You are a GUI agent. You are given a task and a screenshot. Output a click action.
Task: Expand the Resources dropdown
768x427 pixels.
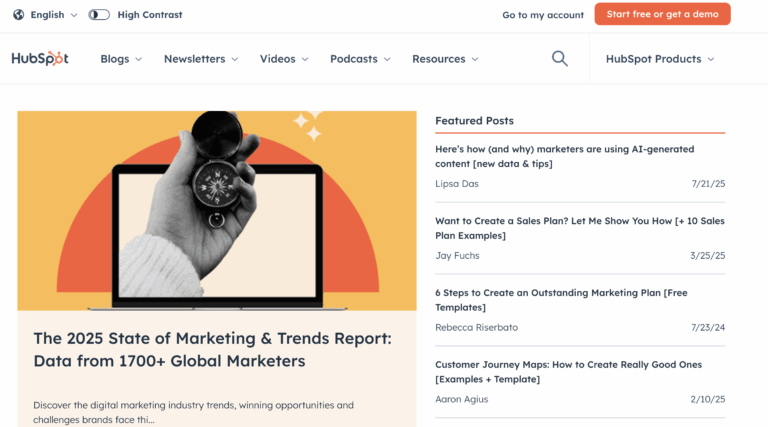coord(445,59)
